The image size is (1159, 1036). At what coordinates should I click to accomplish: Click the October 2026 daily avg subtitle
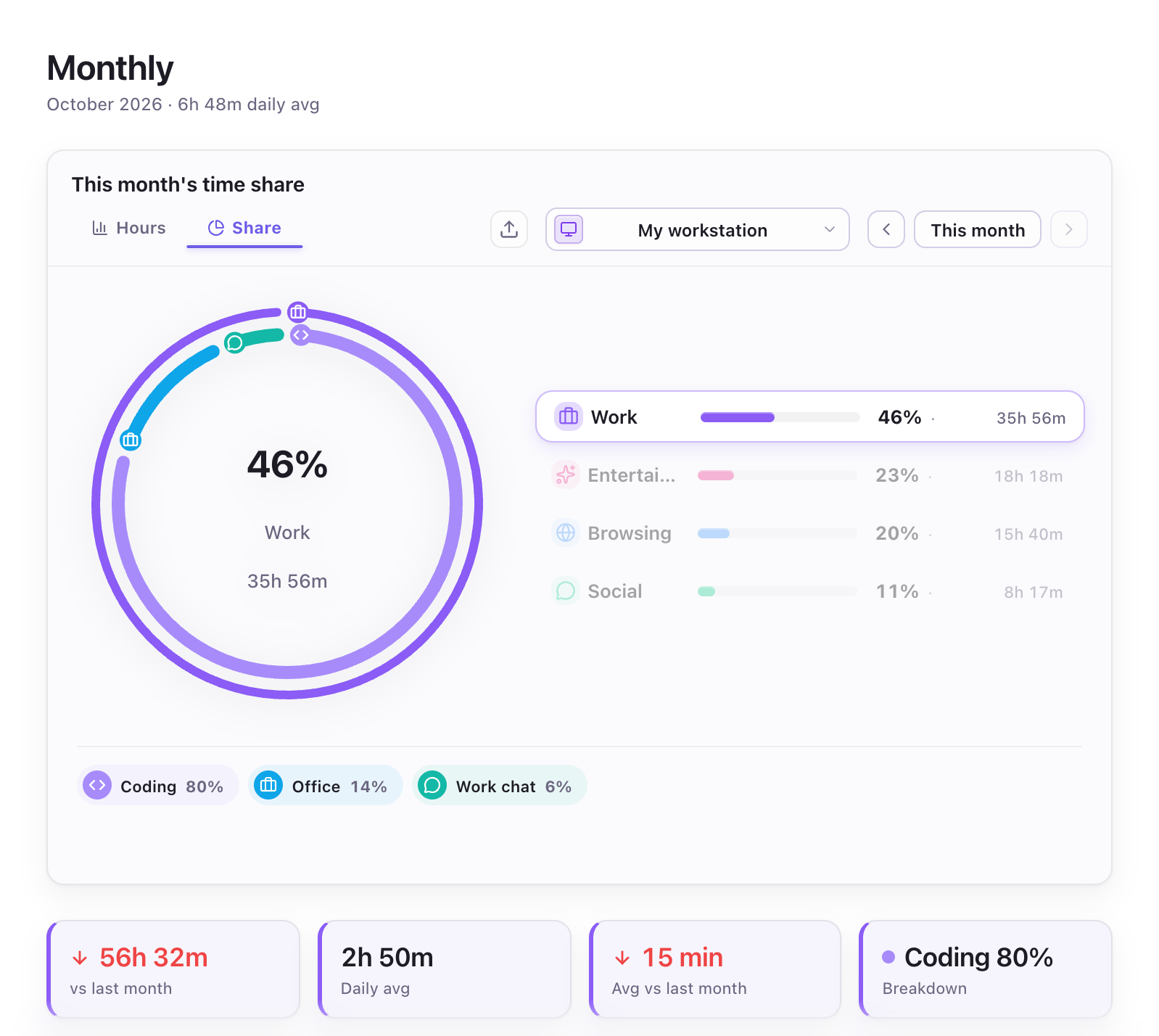tap(183, 104)
